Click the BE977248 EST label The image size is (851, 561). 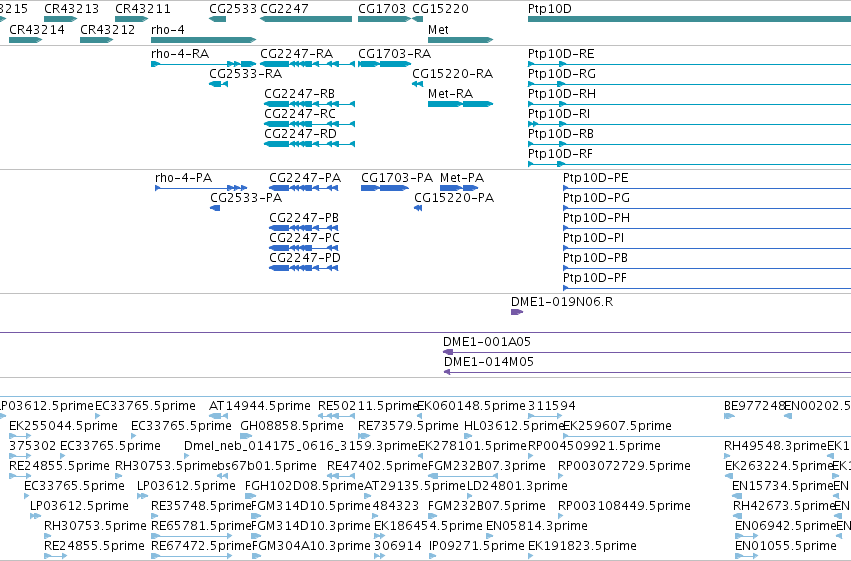point(754,405)
